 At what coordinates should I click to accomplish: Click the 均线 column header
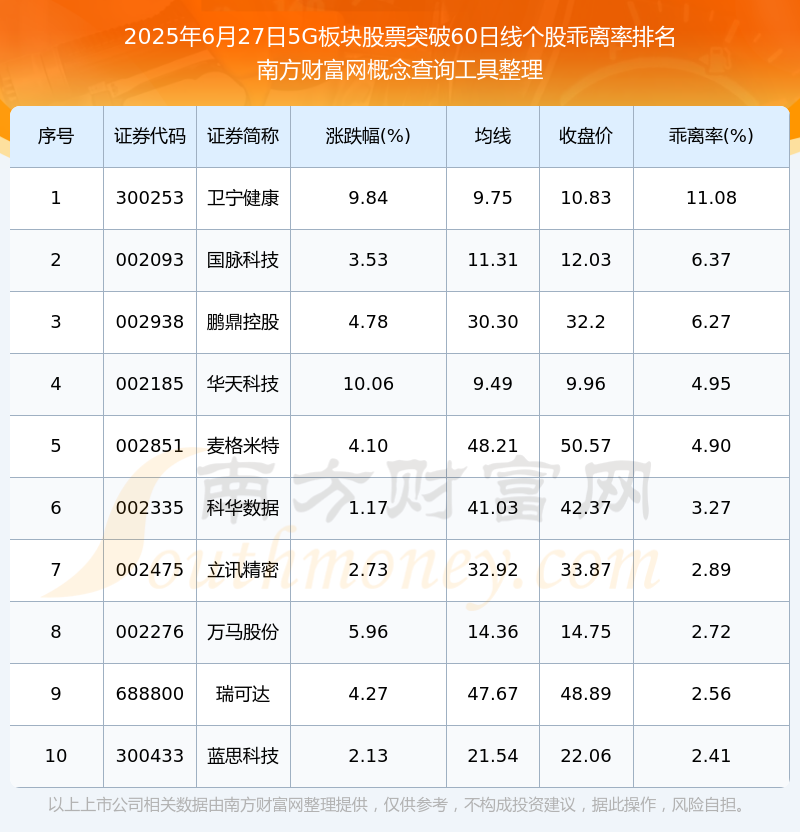(493, 136)
